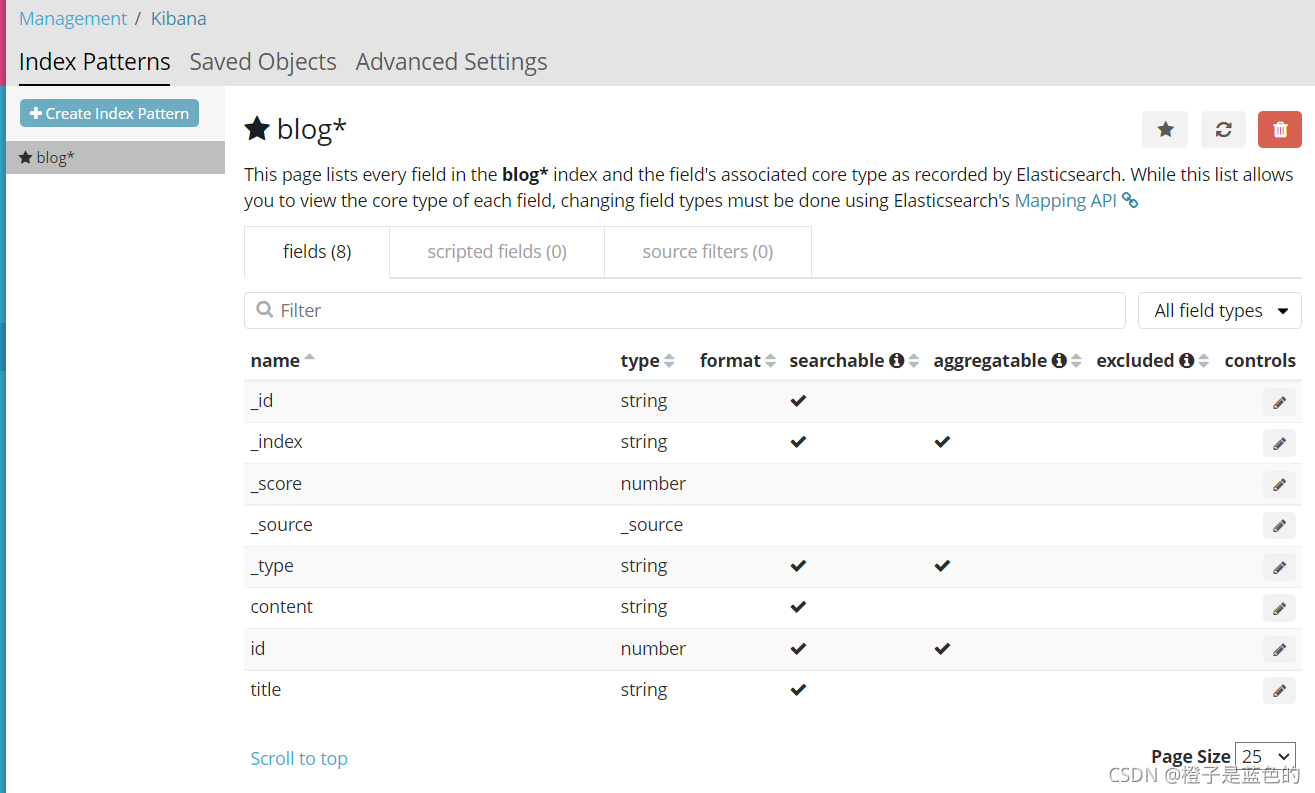Click Create Index Pattern button

(x=109, y=114)
